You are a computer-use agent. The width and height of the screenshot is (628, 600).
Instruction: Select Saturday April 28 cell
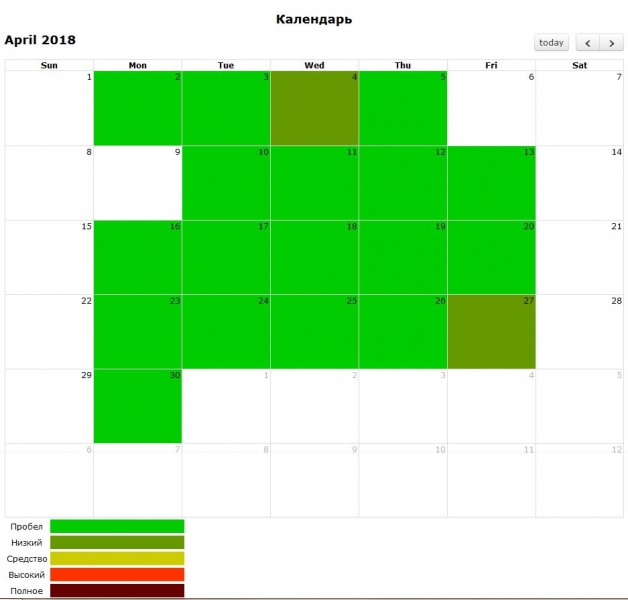(x=579, y=331)
